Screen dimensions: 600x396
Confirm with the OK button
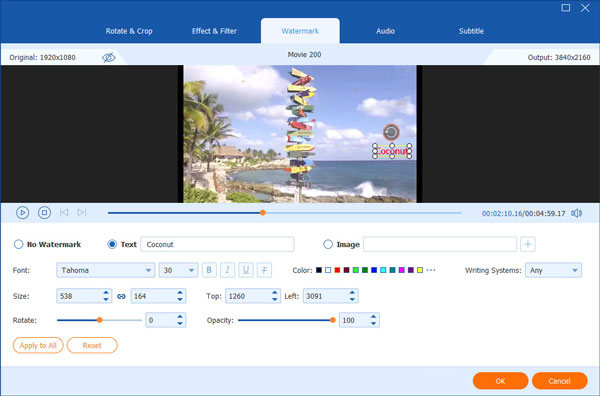coord(500,381)
